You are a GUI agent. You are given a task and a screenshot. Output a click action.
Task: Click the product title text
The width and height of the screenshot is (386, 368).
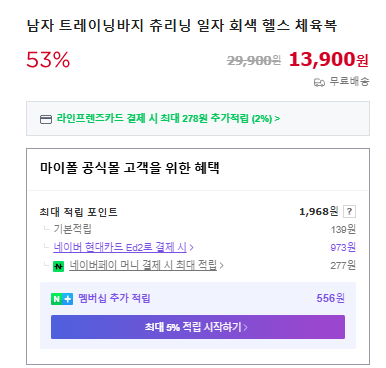(x=182, y=26)
